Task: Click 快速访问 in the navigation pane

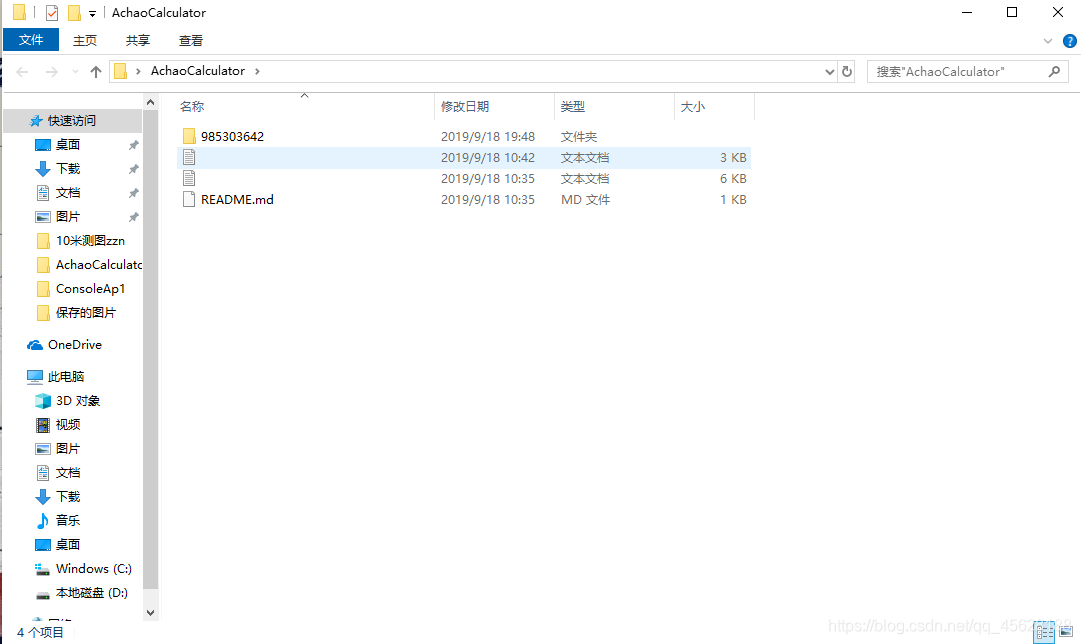Action: (x=72, y=121)
